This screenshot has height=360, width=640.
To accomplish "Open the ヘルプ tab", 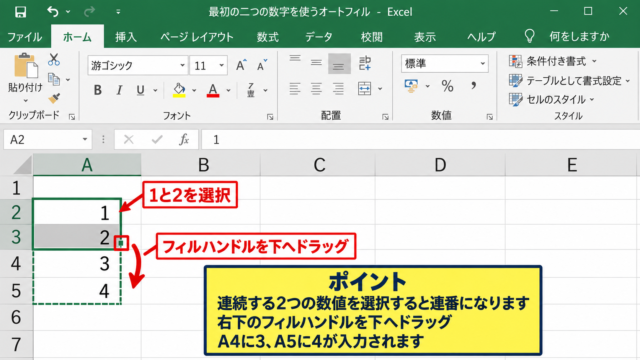I will coord(481,37).
